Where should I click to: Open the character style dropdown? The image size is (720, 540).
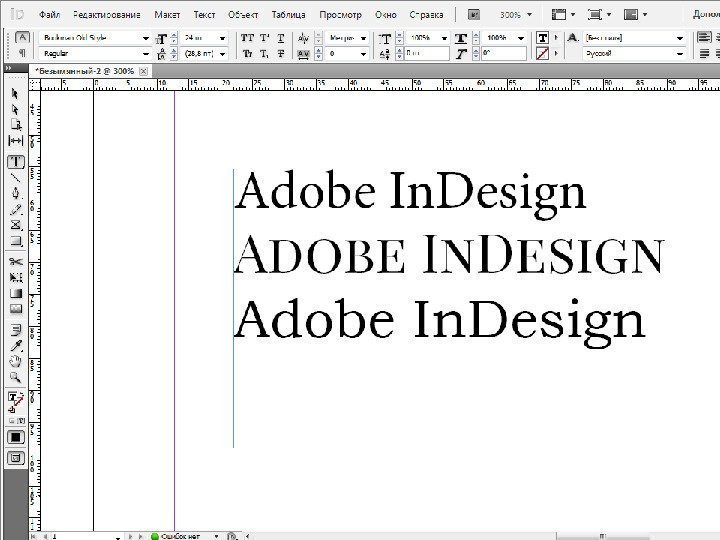click(x=680, y=38)
